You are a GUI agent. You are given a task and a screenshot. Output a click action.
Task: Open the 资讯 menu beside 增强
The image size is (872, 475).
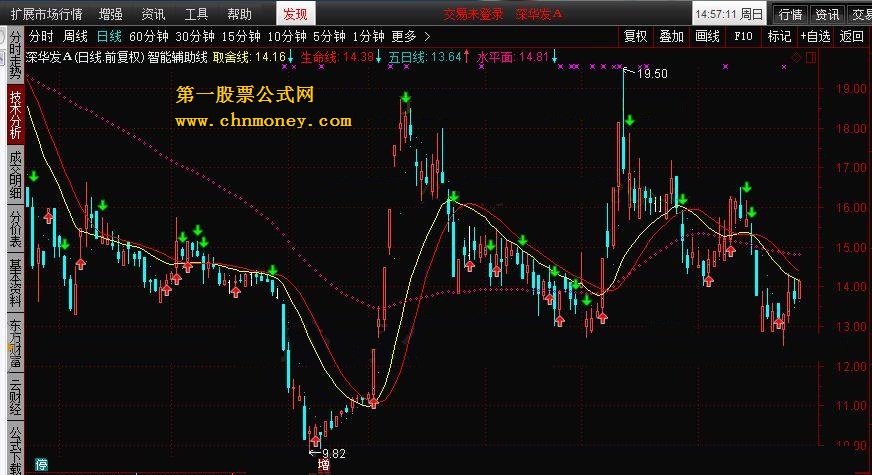pyautogui.click(x=153, y=14)
